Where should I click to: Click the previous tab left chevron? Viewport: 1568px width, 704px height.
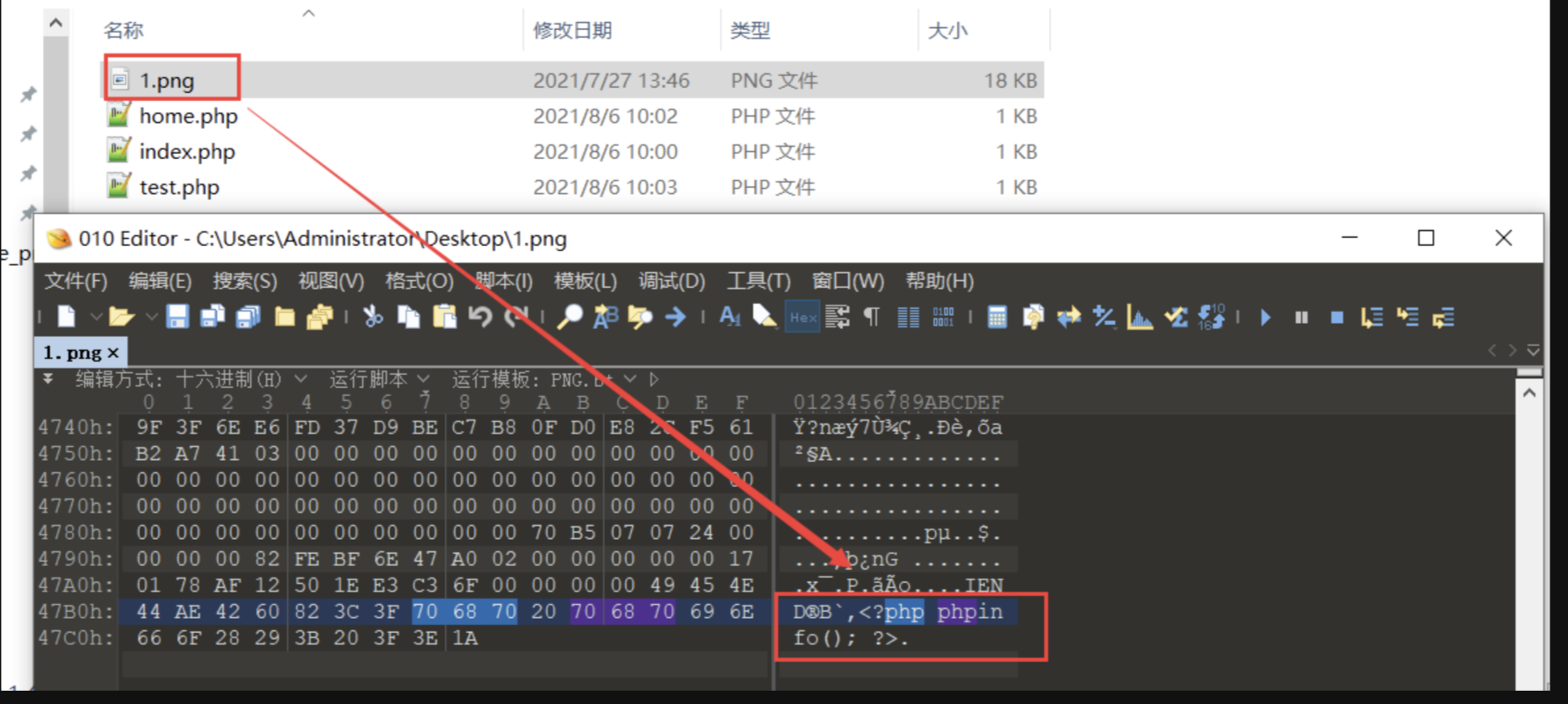pyautogui.click(x=1491, y=349)
